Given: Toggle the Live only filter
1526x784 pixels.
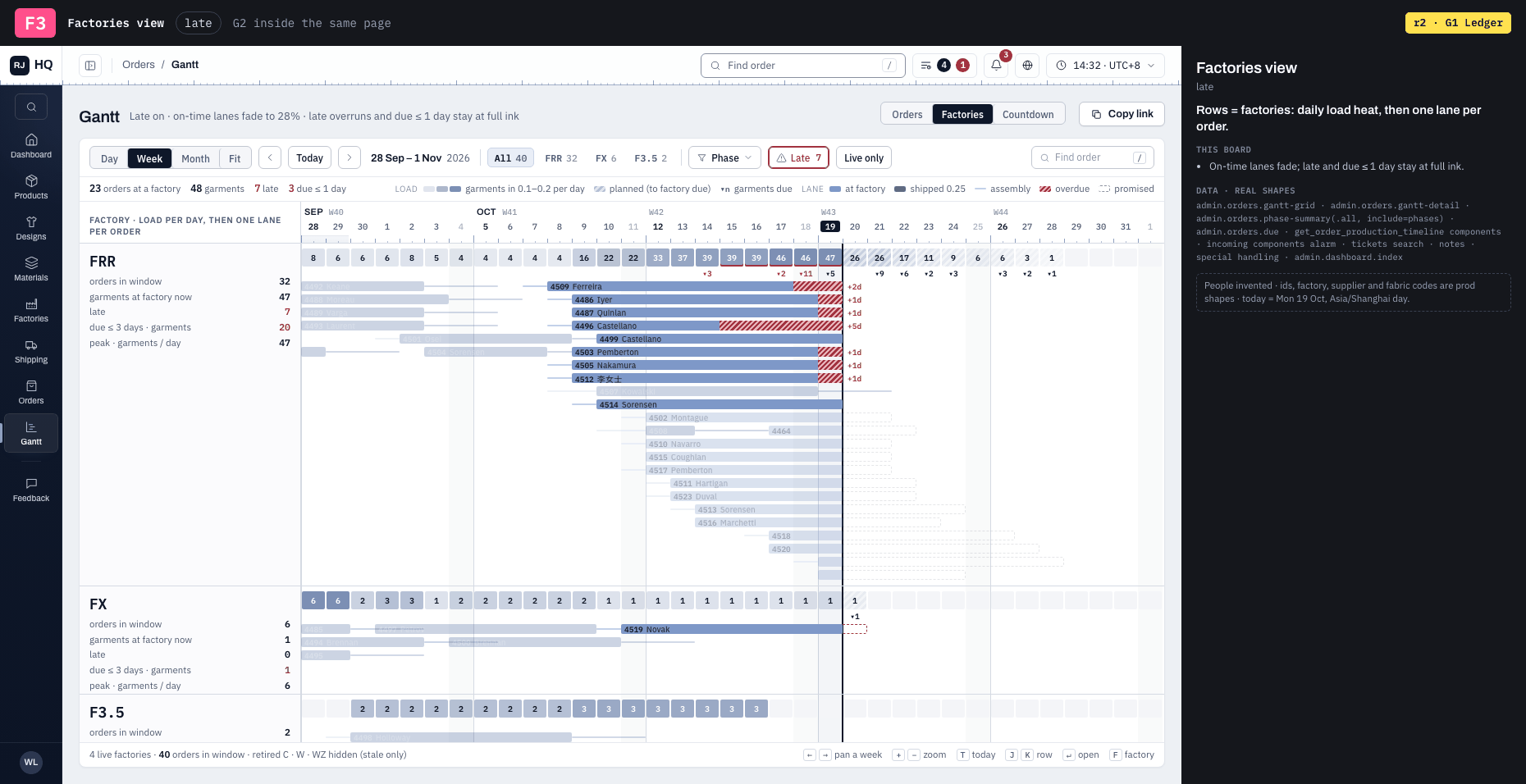Looking at the screenshot, I should [864, 157].
